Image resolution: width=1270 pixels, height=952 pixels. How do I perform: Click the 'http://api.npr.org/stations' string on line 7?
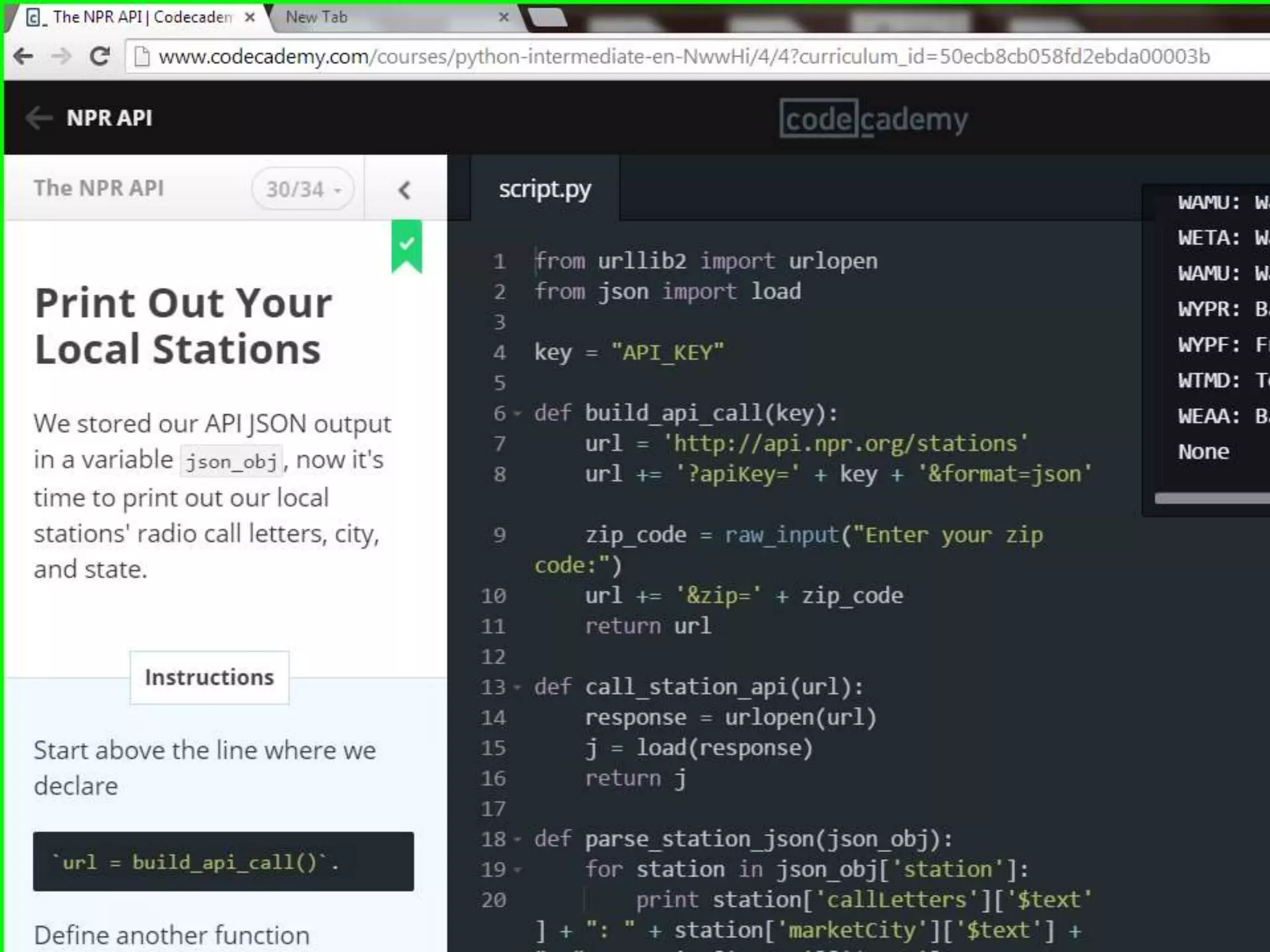[x=846, y=443]
